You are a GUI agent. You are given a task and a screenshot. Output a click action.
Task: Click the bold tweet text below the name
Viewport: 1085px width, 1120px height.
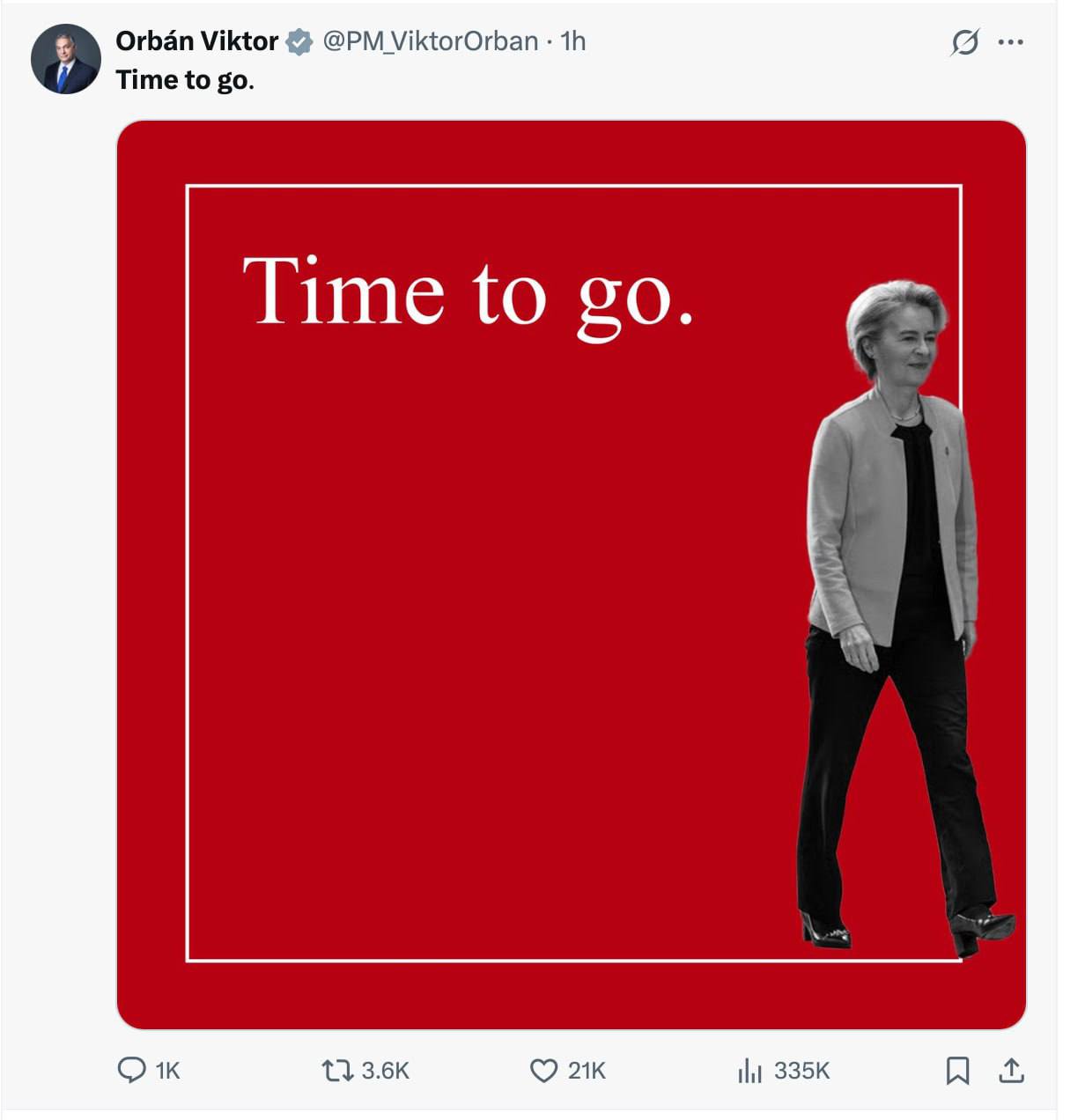click(185, 80)
